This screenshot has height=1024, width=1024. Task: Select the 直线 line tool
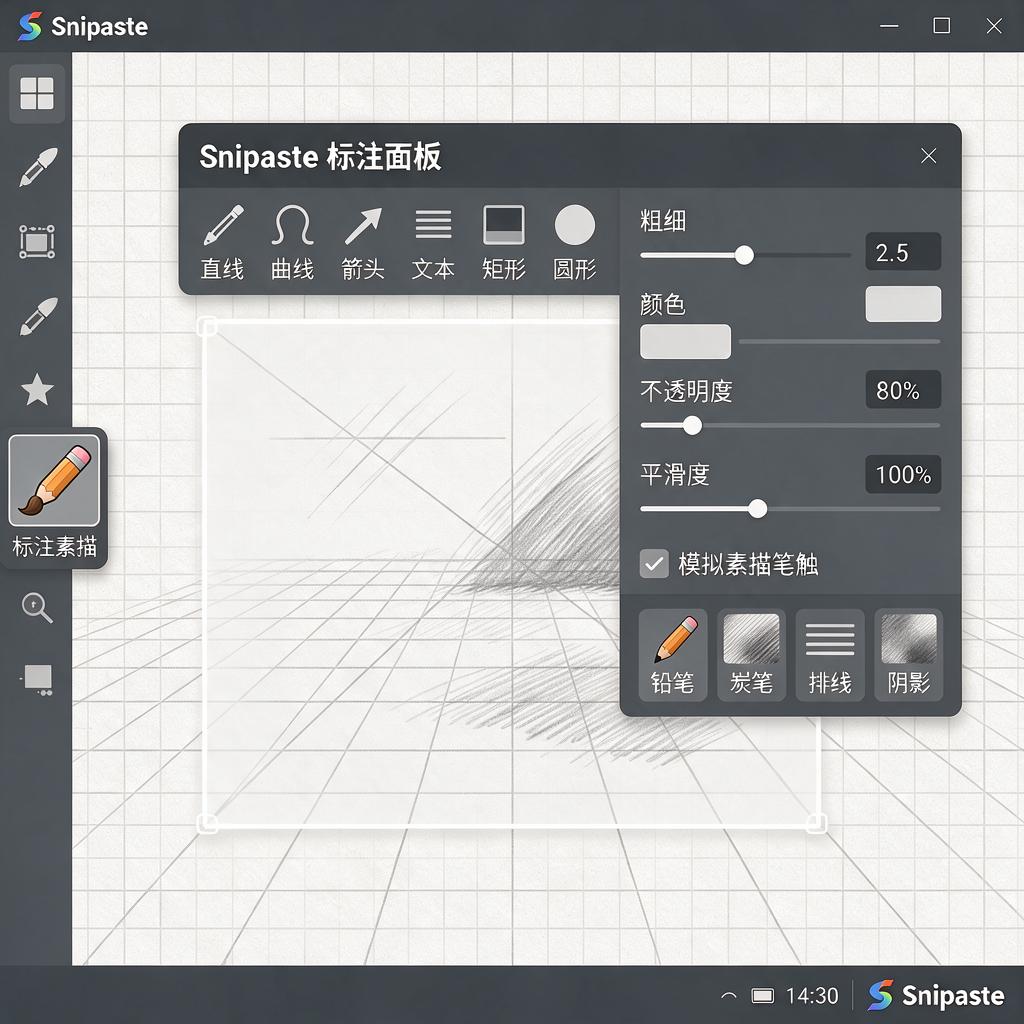(223, 242)
